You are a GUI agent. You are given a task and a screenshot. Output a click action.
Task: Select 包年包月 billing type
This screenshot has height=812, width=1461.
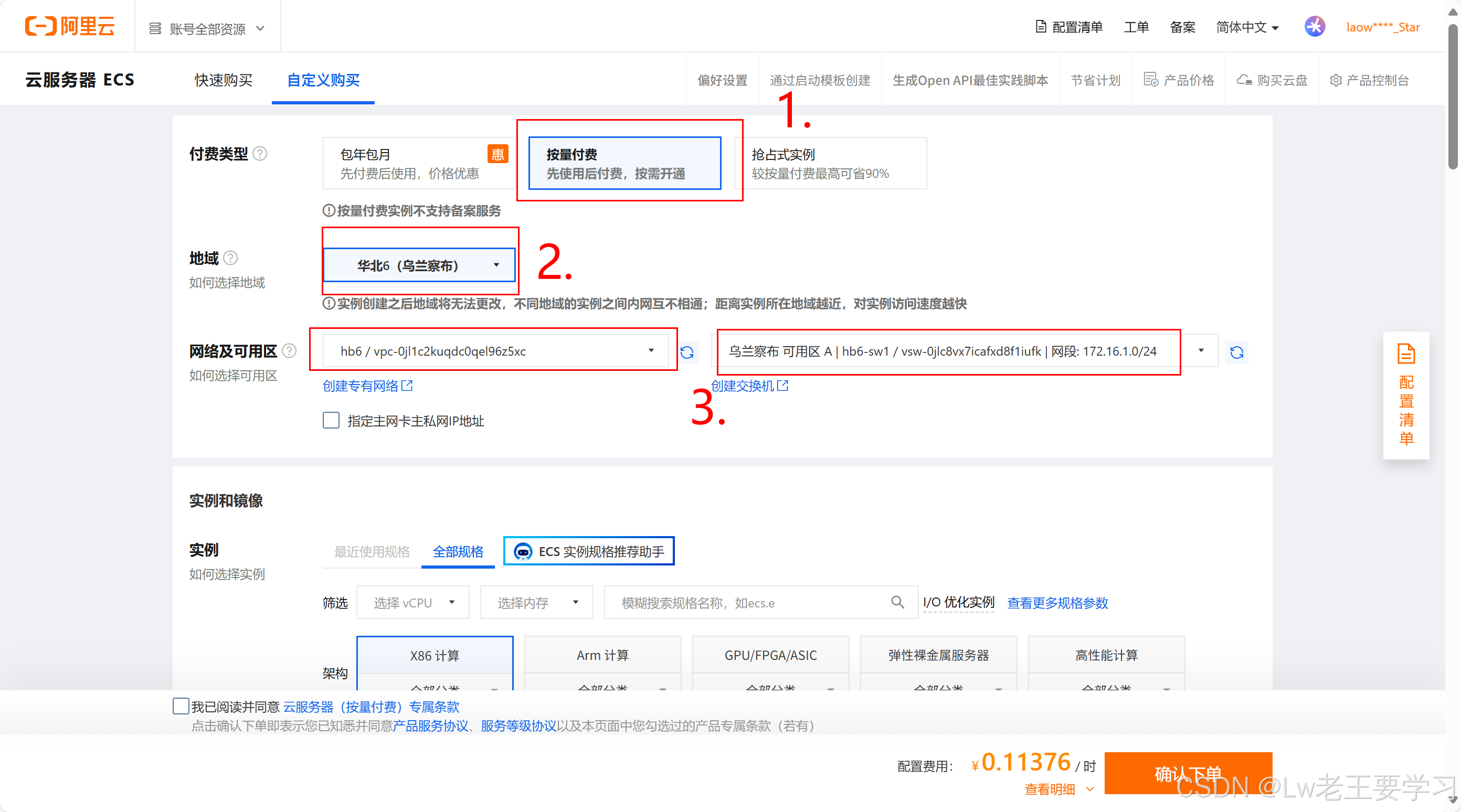pyautogui.click(x=419, y=163)
